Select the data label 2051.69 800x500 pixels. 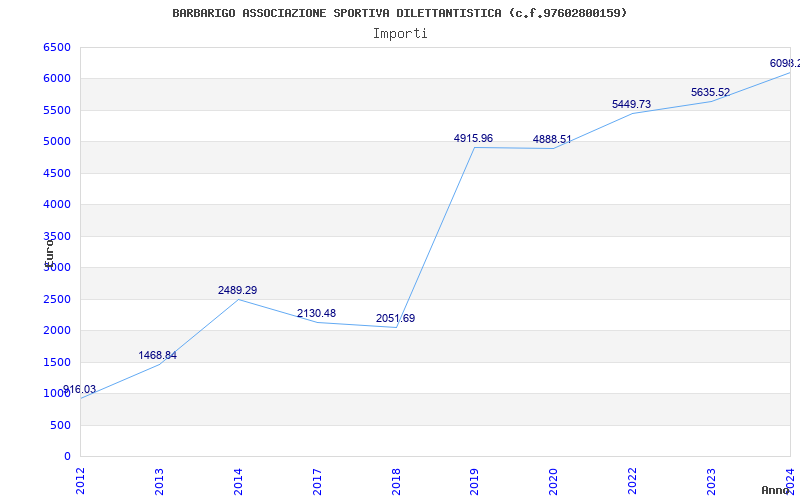point(395,318)
